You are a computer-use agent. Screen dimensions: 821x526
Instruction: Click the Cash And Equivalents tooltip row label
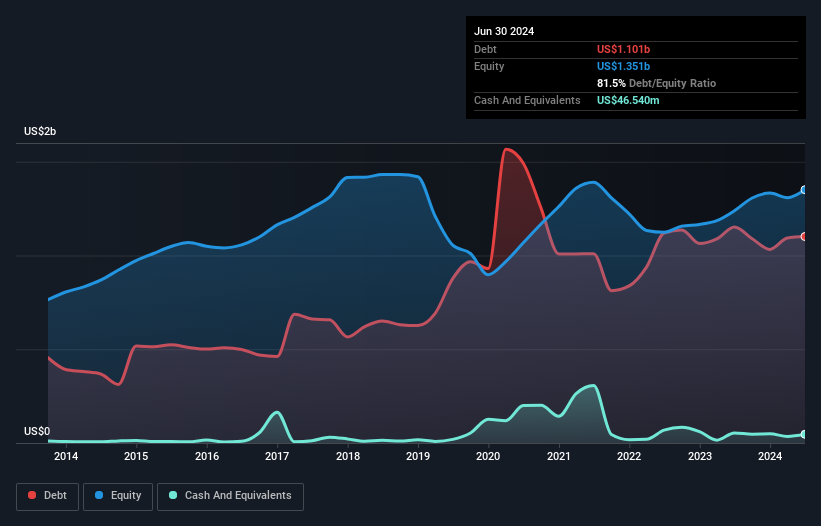point(527,100)
